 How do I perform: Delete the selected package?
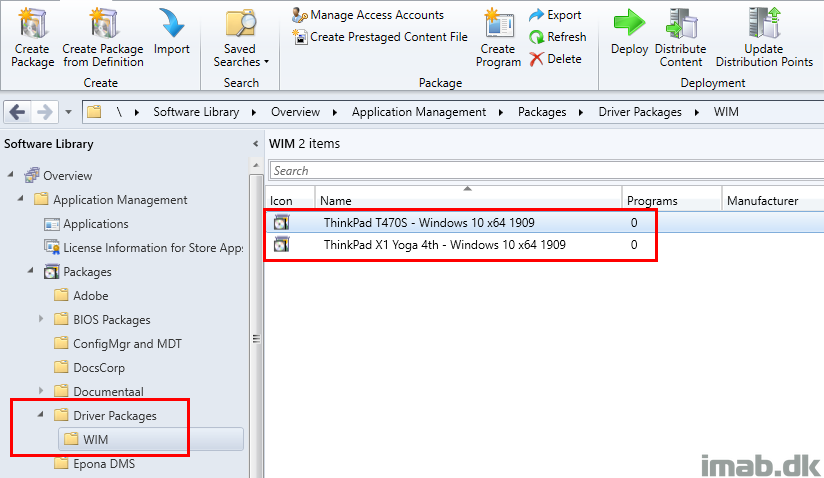pos(555,59)
